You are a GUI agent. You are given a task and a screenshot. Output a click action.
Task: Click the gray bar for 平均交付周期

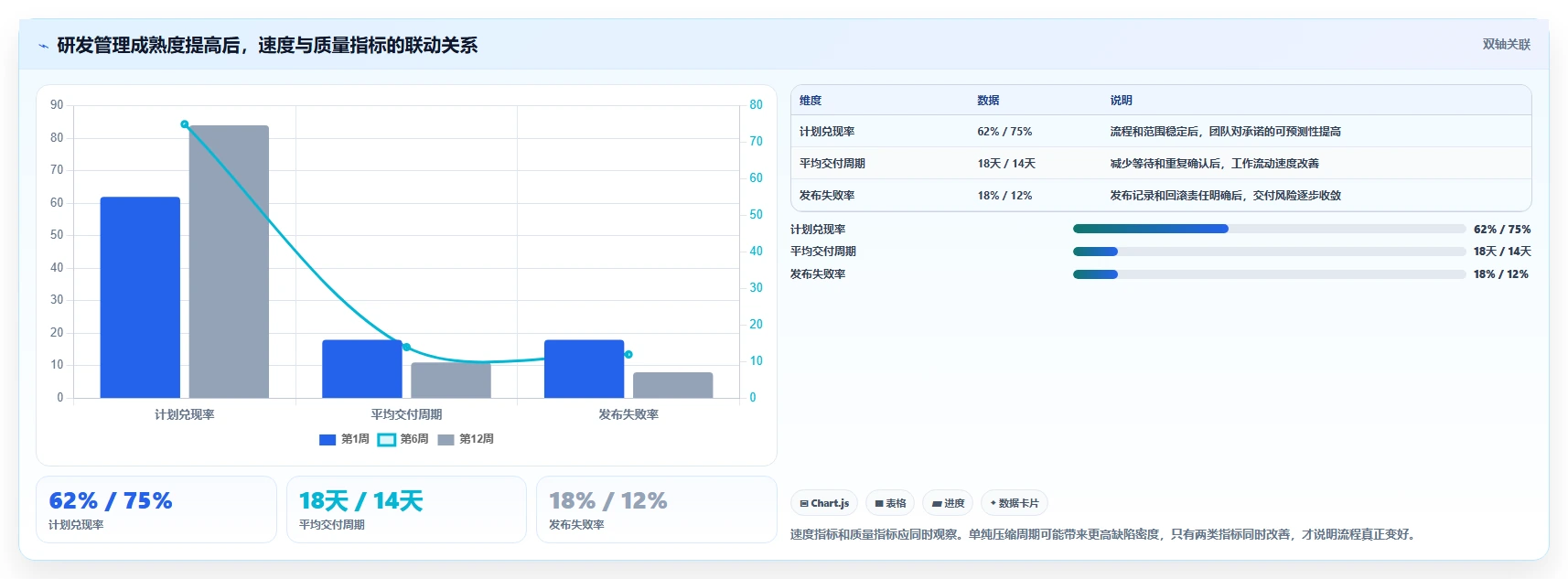[451, 381]
